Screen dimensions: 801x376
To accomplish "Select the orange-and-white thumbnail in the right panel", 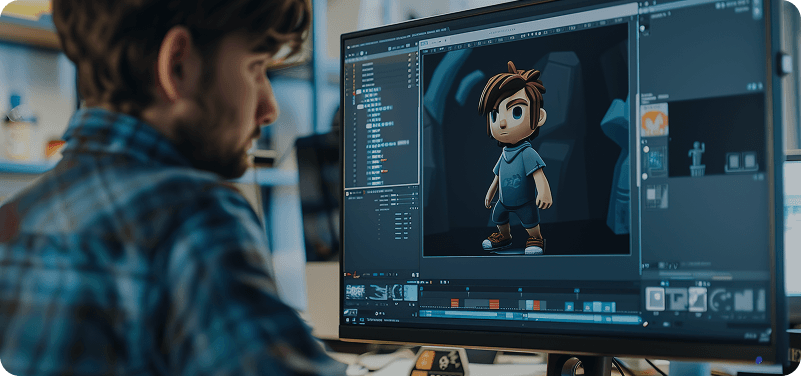I will coord(654,120).
